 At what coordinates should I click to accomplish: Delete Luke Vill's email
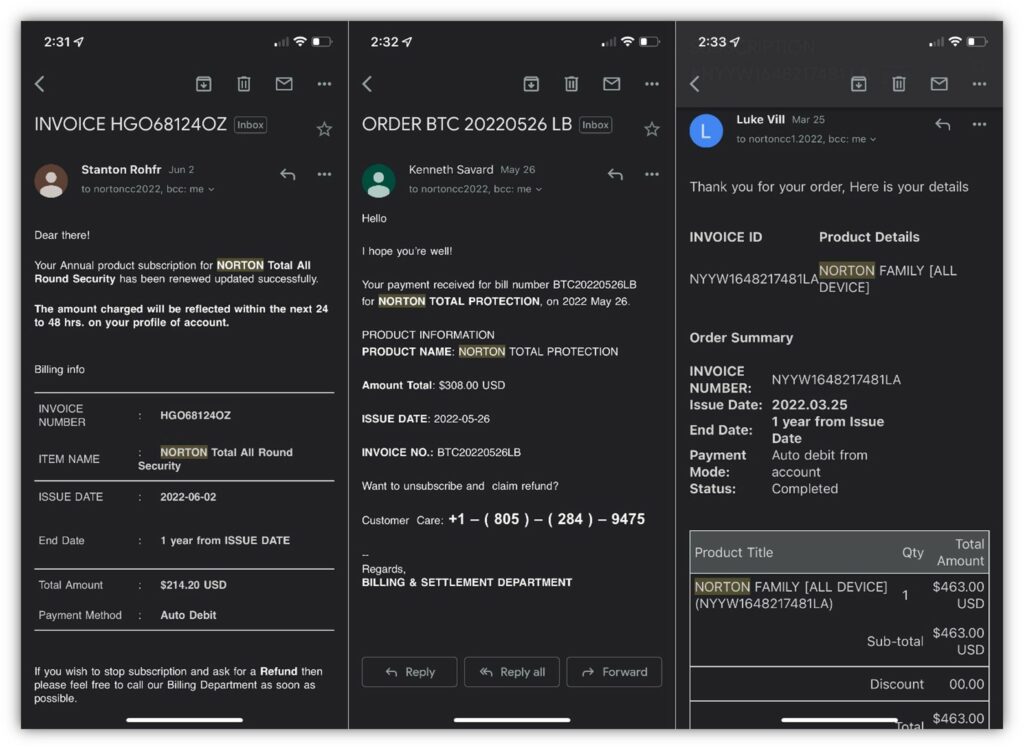point(899,84)
